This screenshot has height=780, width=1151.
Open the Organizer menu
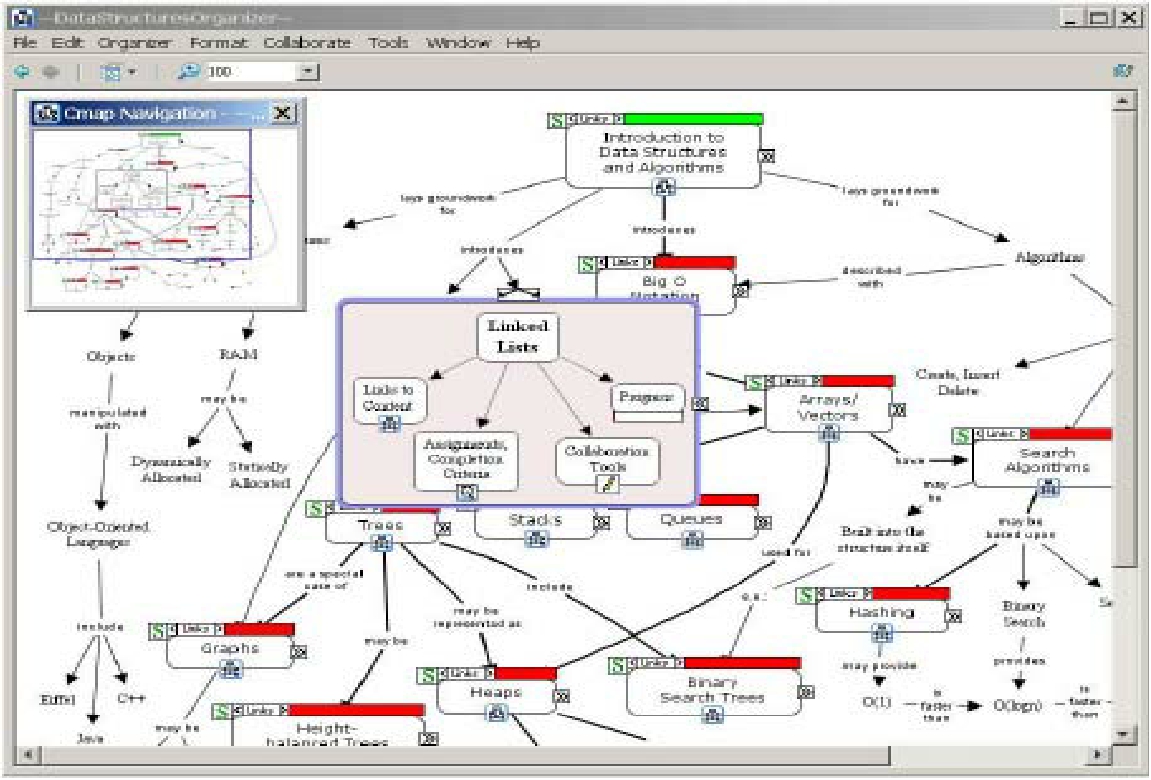[x=134, y=43]
